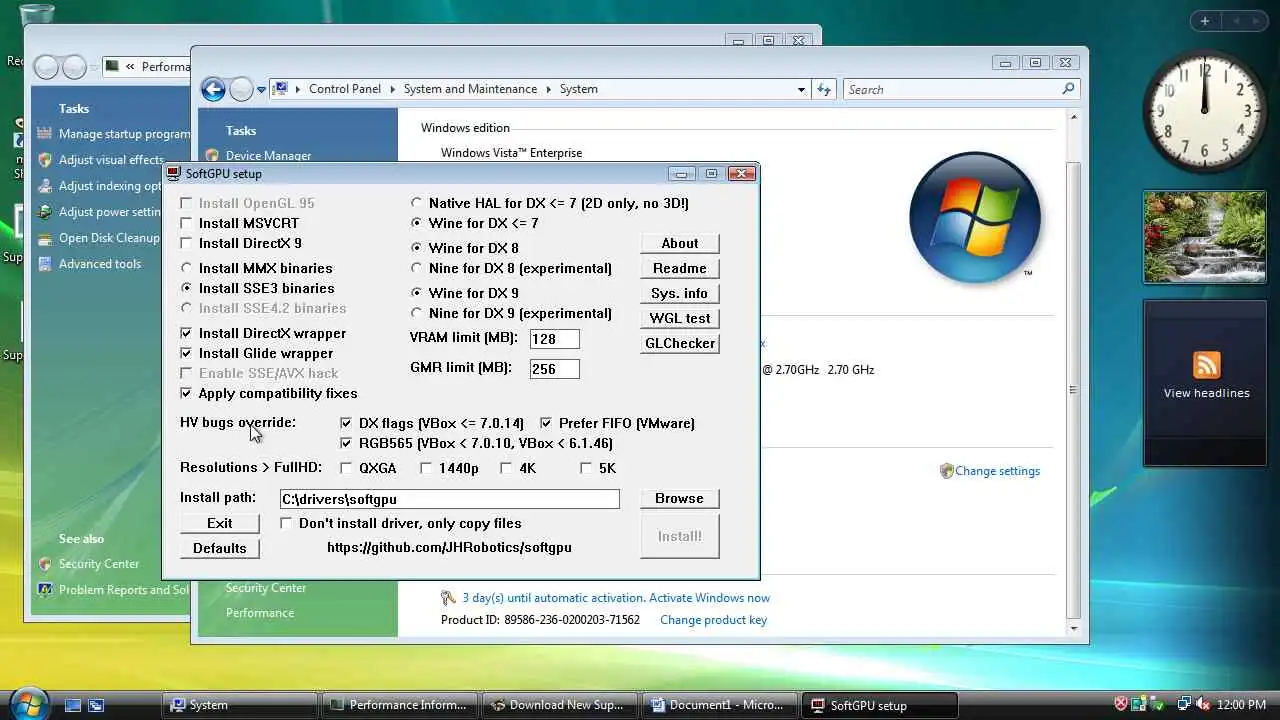Toggle Prefer FIFO (VMware) checkbox
Screen dimensions: 1280x720
(x=546, y=423)
